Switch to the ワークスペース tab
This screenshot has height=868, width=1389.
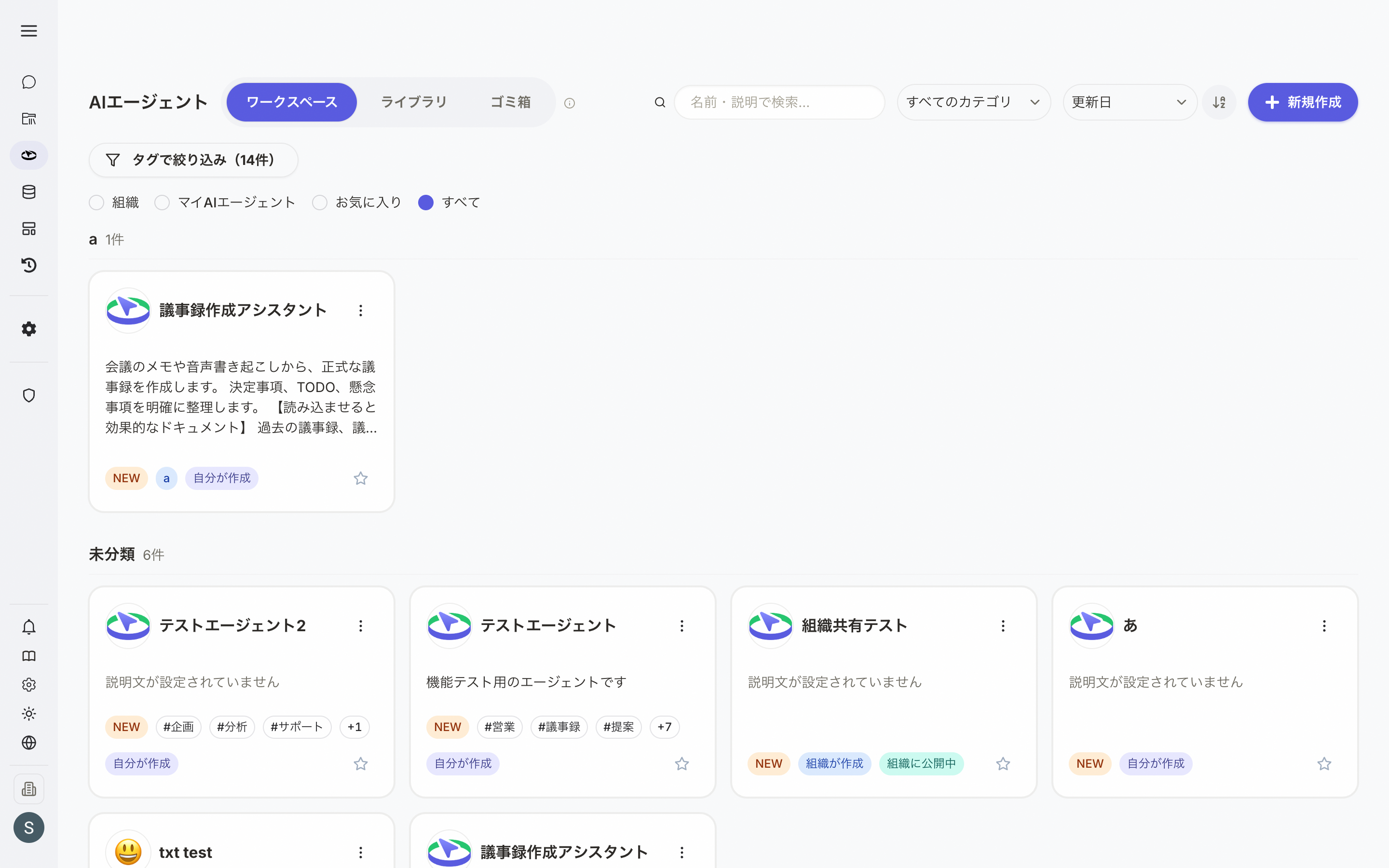coord(292,102)
